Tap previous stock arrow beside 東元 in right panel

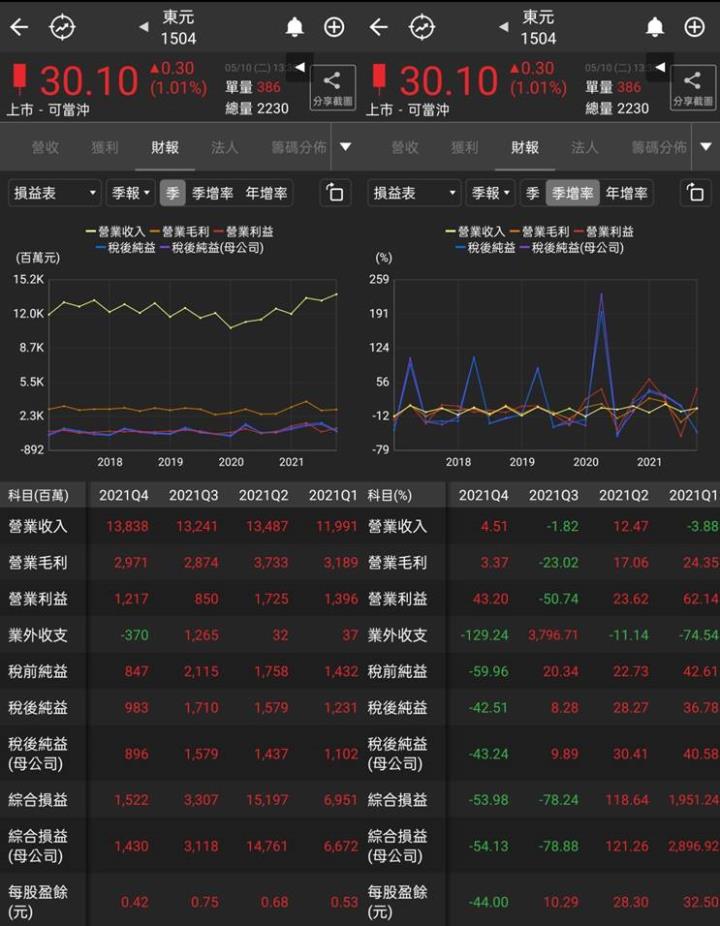[x=503, y=27]
